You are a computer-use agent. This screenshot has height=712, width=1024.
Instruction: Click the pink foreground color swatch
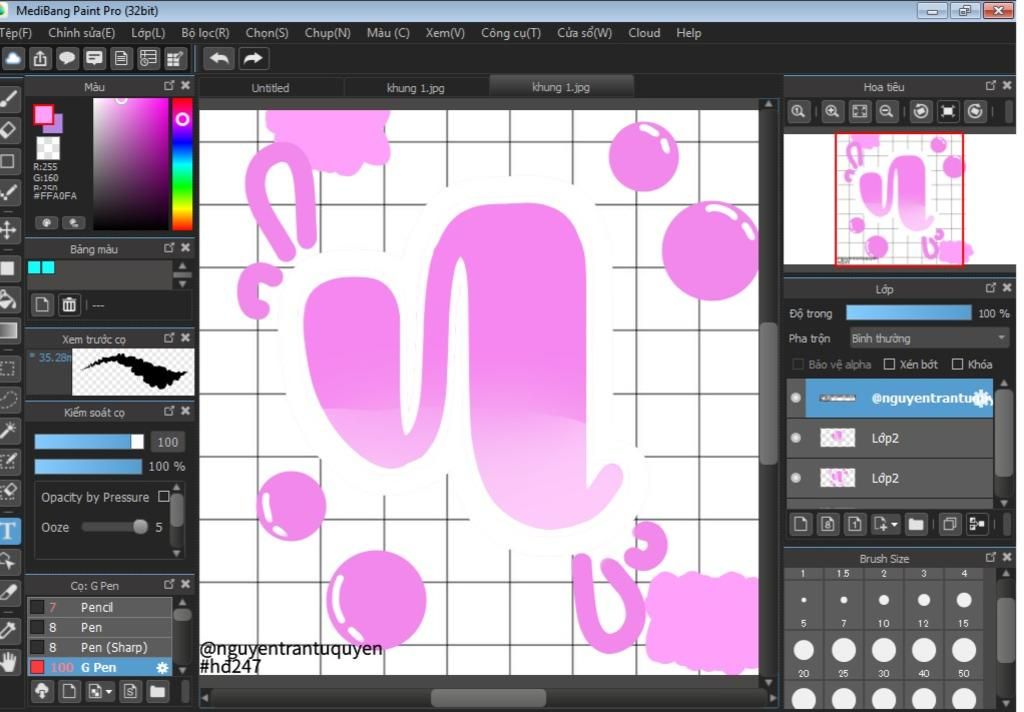click(x=44, y=115)
